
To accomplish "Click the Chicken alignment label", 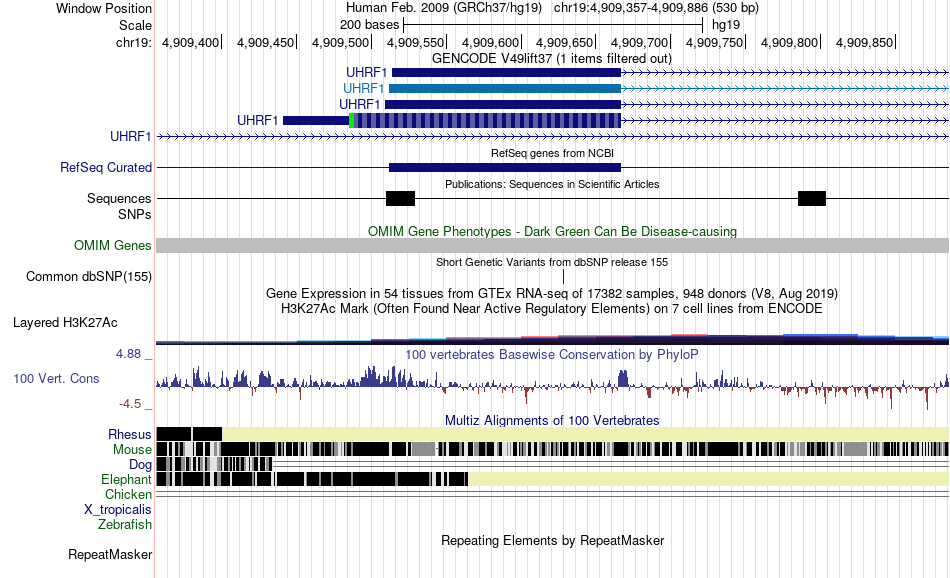I will tap(128, 494).
